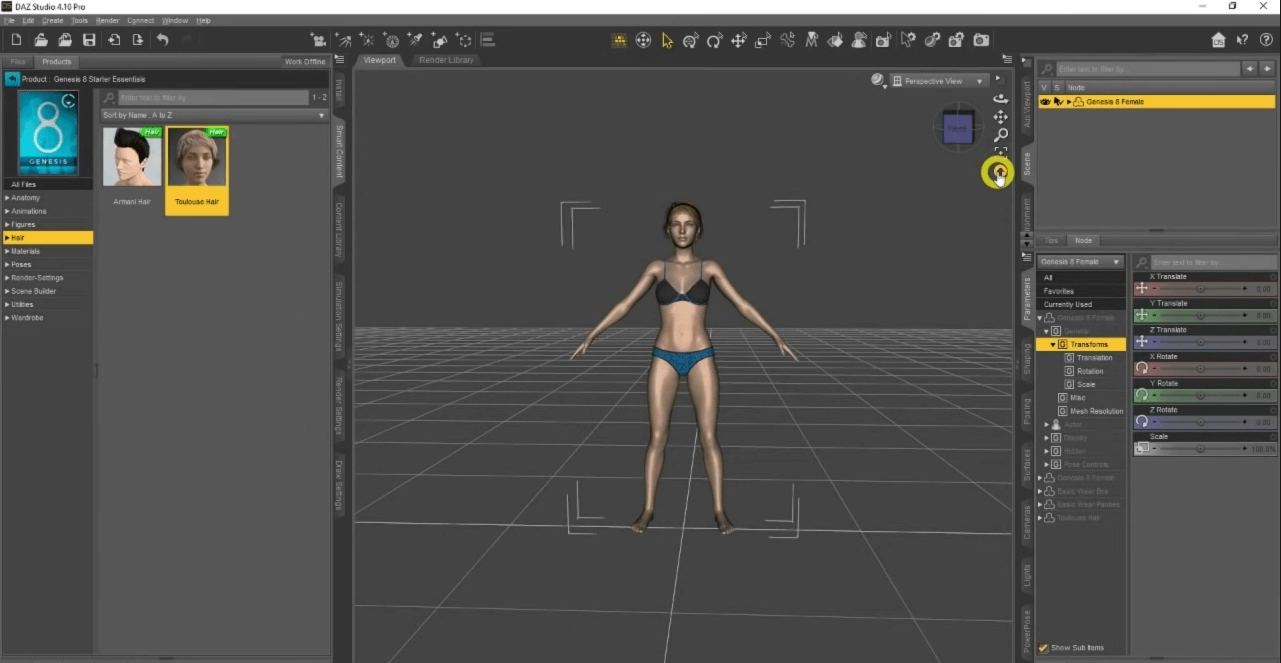This screenshot has width=1281, height=663.
Task: Toggle the Show Sub Items checkbox
Action: pos(1044,648)
